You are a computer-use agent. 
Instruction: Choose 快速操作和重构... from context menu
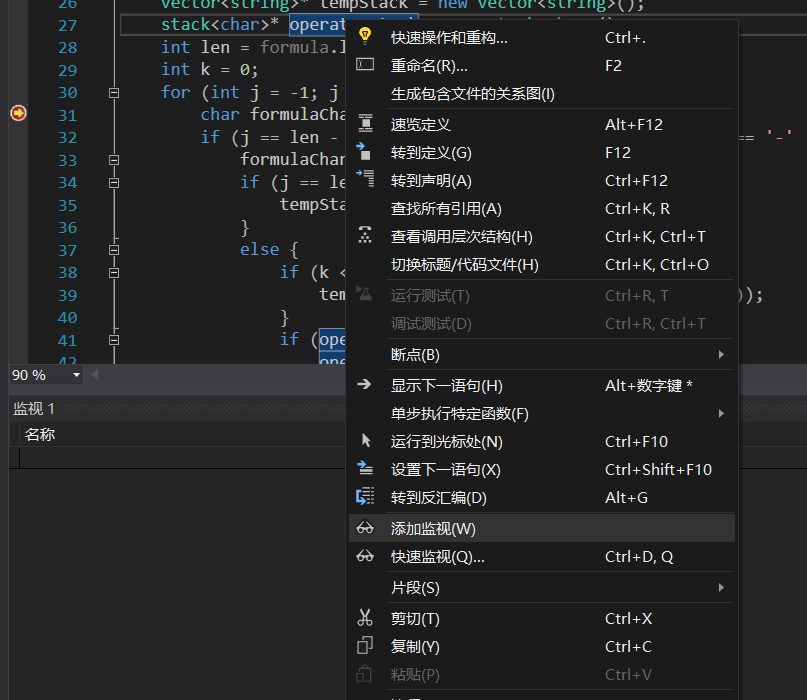(541, 38)
